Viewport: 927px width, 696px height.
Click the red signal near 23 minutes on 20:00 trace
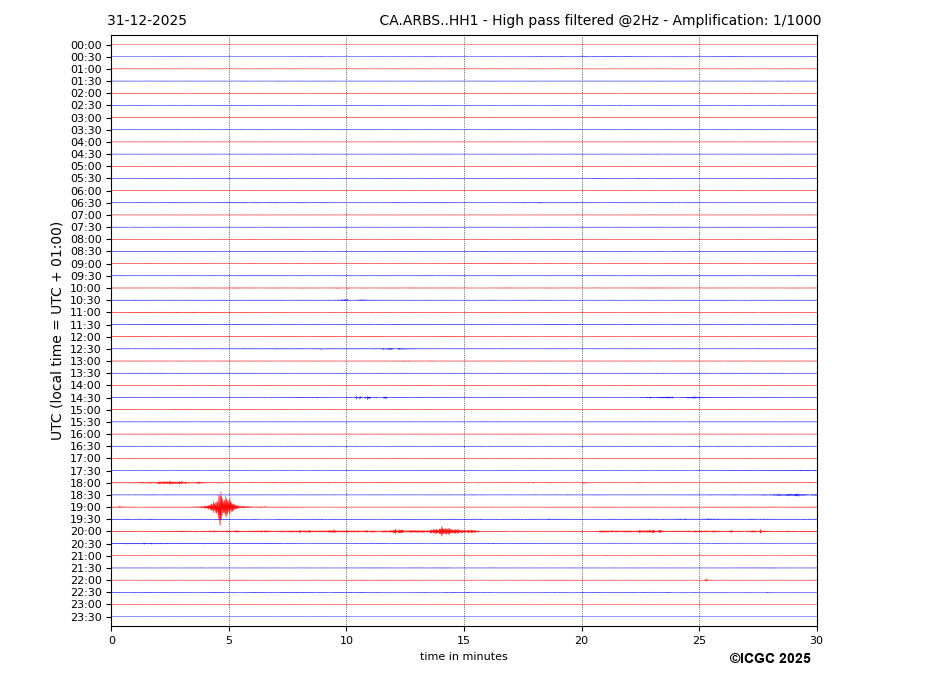coord(650,531)
